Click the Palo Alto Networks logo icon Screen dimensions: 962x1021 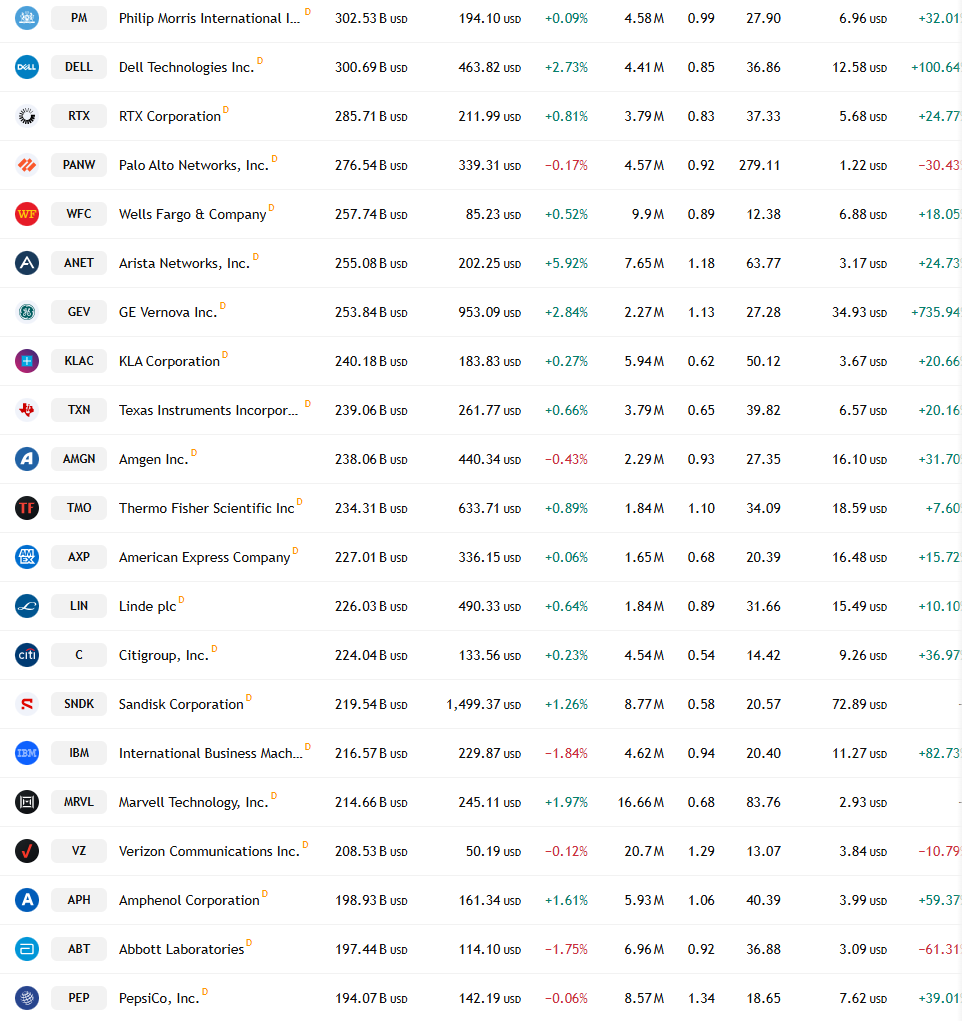[27, 165]
